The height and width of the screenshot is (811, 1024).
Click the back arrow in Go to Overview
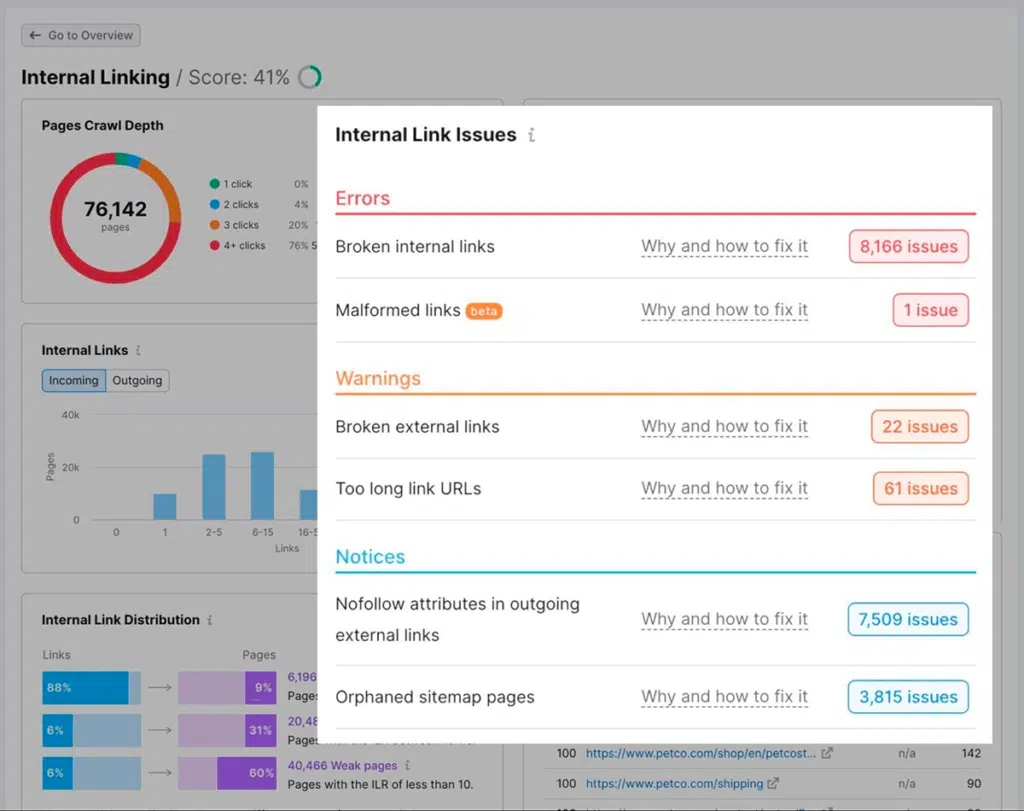point(35,35)
